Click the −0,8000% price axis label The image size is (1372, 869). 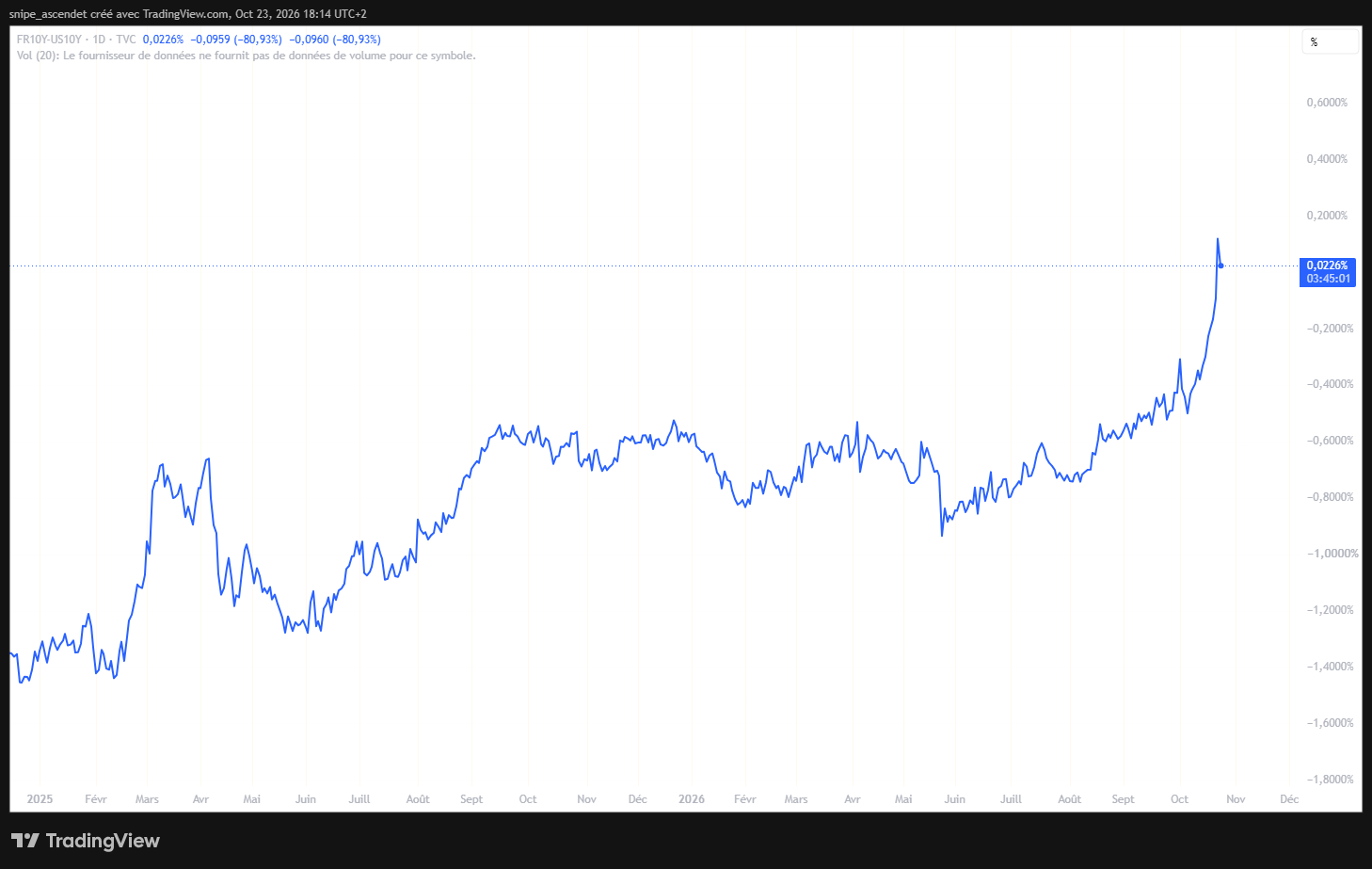point(1330,497)
